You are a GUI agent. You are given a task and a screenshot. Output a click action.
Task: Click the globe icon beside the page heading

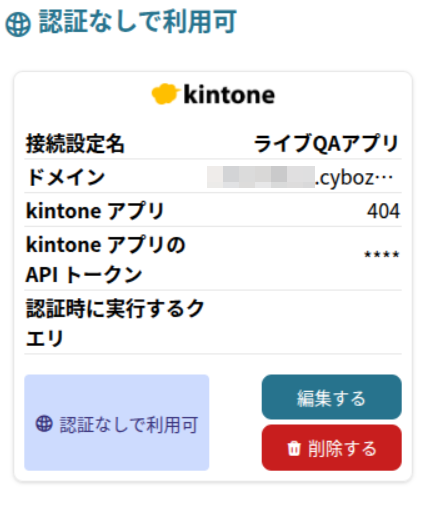coord(18,24)
